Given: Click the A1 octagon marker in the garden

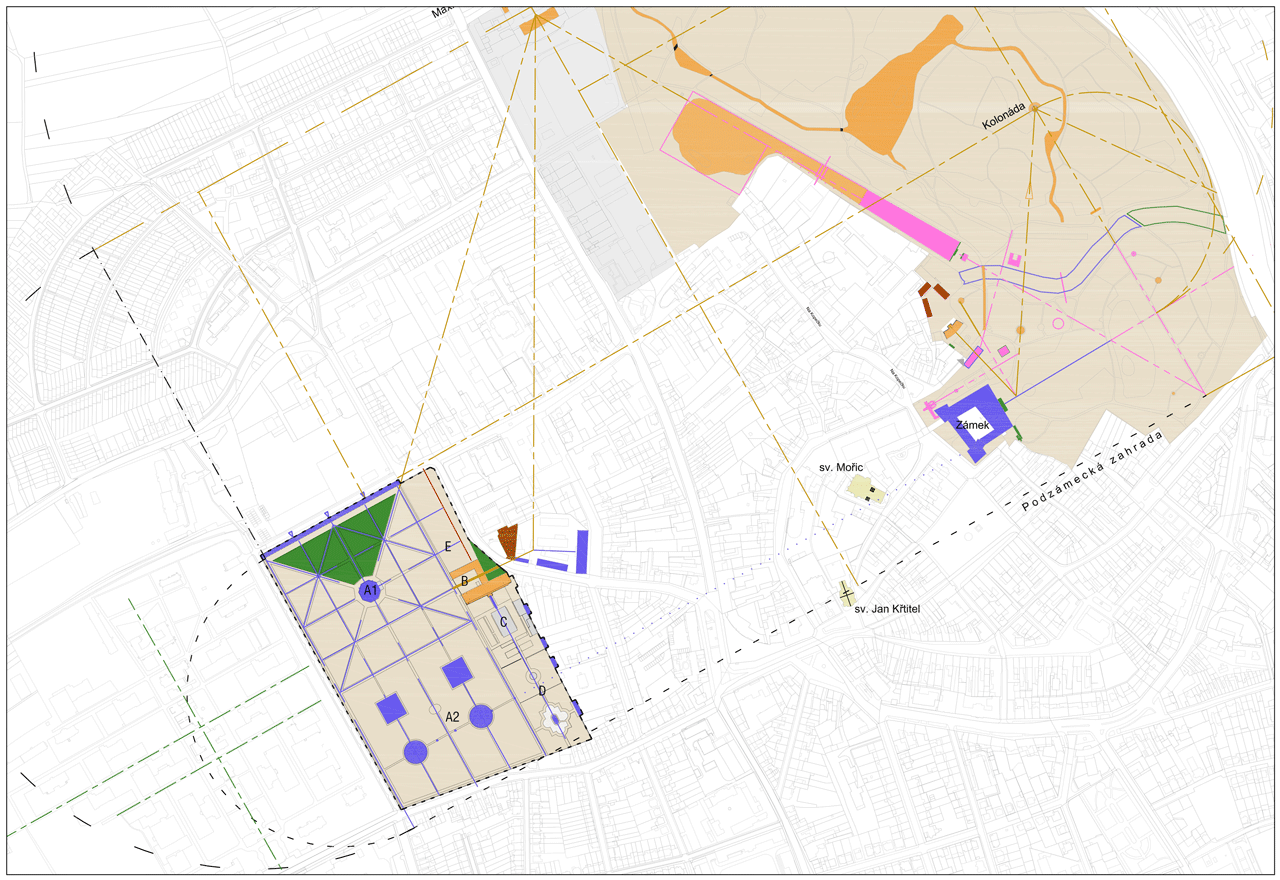Looking at the screenshot, I should coord(370,591).
